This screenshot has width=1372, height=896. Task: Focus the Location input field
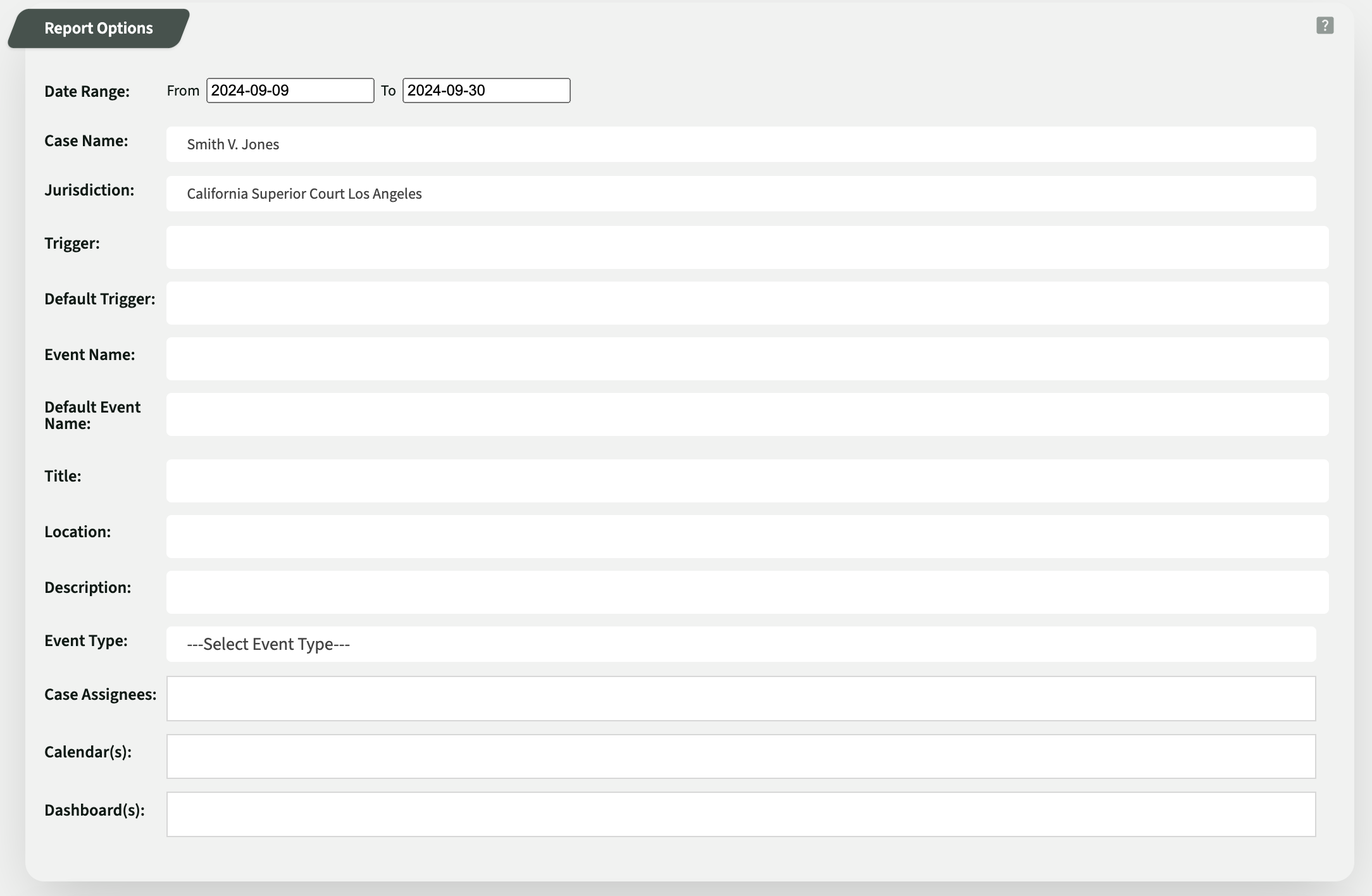(747, 537)
